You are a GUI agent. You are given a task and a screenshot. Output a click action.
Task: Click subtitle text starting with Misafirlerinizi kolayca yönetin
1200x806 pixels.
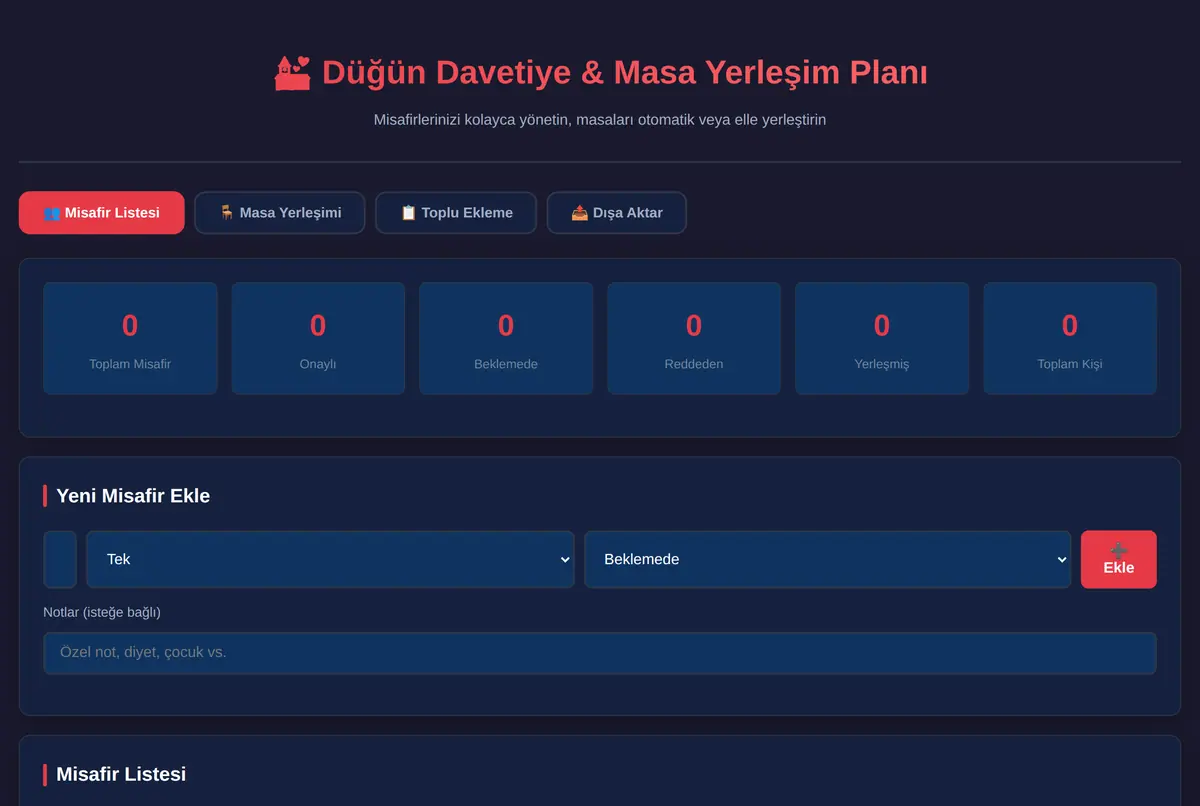click(600, 120)
